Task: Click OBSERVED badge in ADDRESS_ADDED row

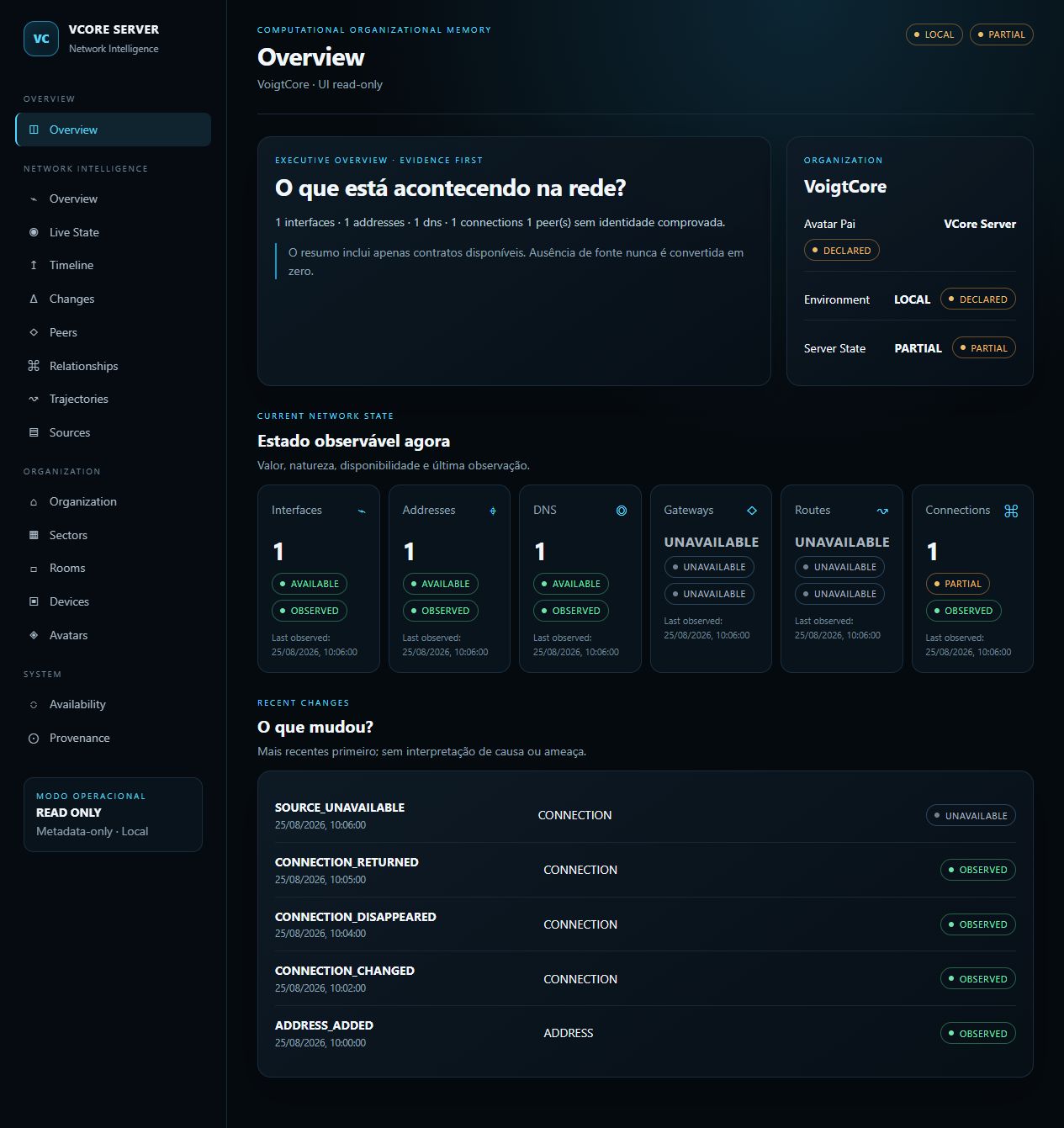Action: pyautogui.click(x=977, y=1034)
